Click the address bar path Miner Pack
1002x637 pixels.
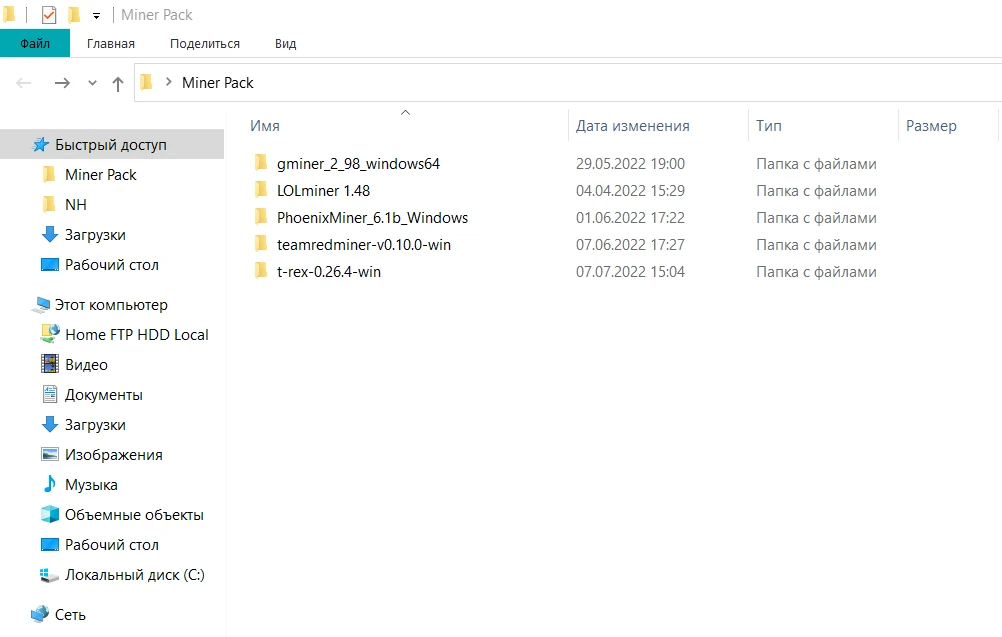[218, 83]
